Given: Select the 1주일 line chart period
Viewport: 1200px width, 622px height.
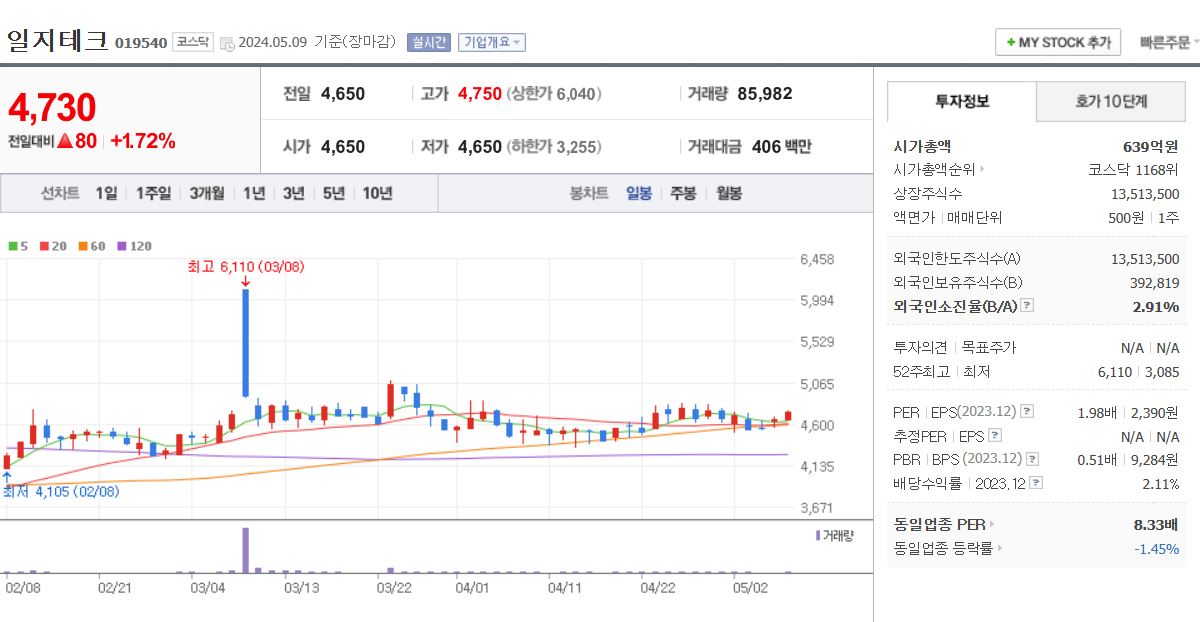Looking at the screenshot, I should pyautogui.click(x=153, y=193).
